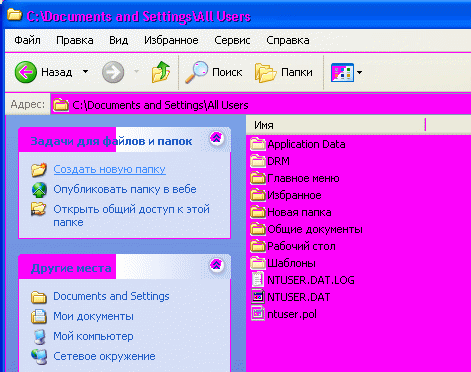Image resolution: width=471 pixels, height=372 pixels.
Task: Click the share folder task icon
Action: pyautogui.click(x=39, y=210)
